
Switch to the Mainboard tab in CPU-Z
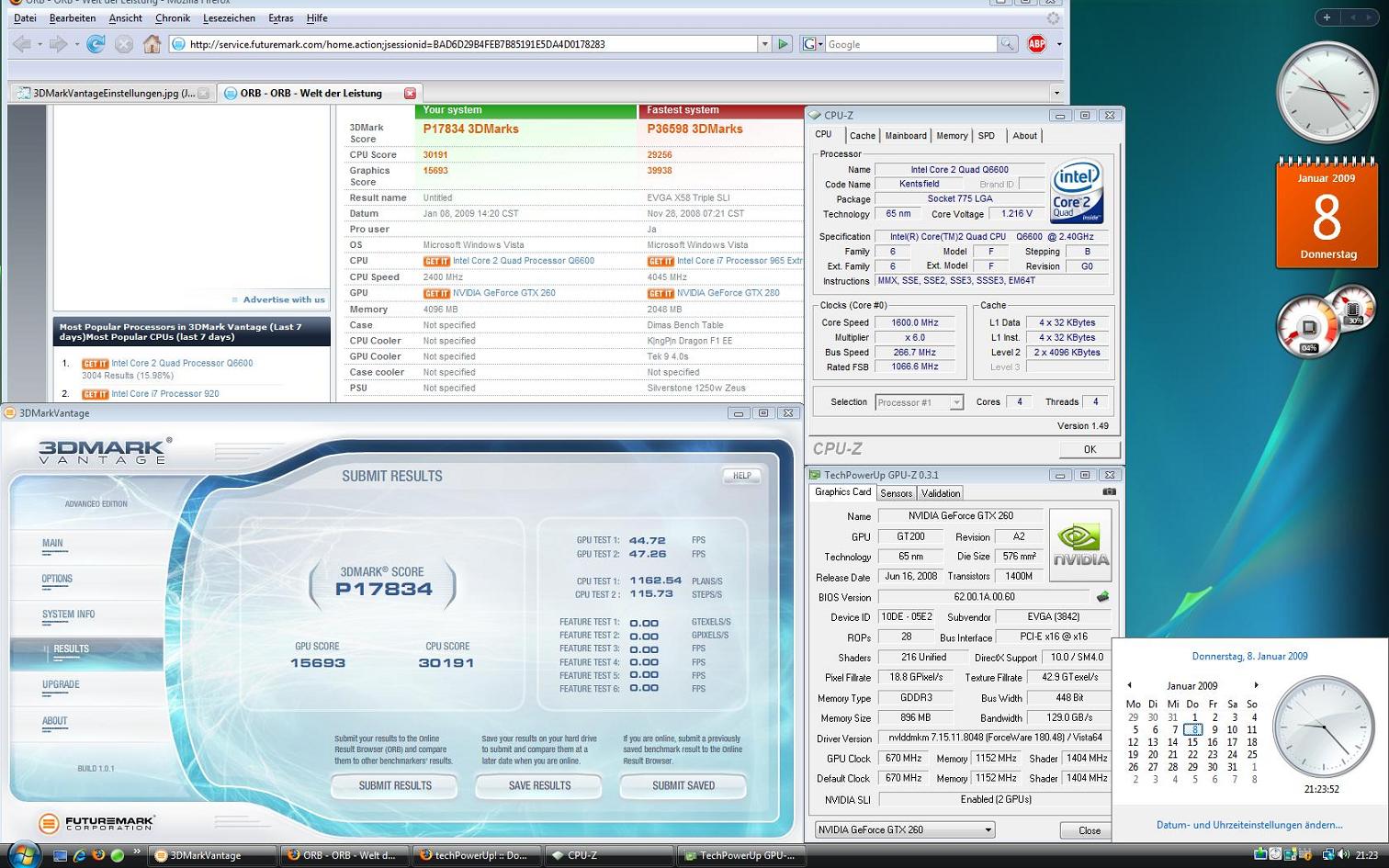(x=905, y=136)
